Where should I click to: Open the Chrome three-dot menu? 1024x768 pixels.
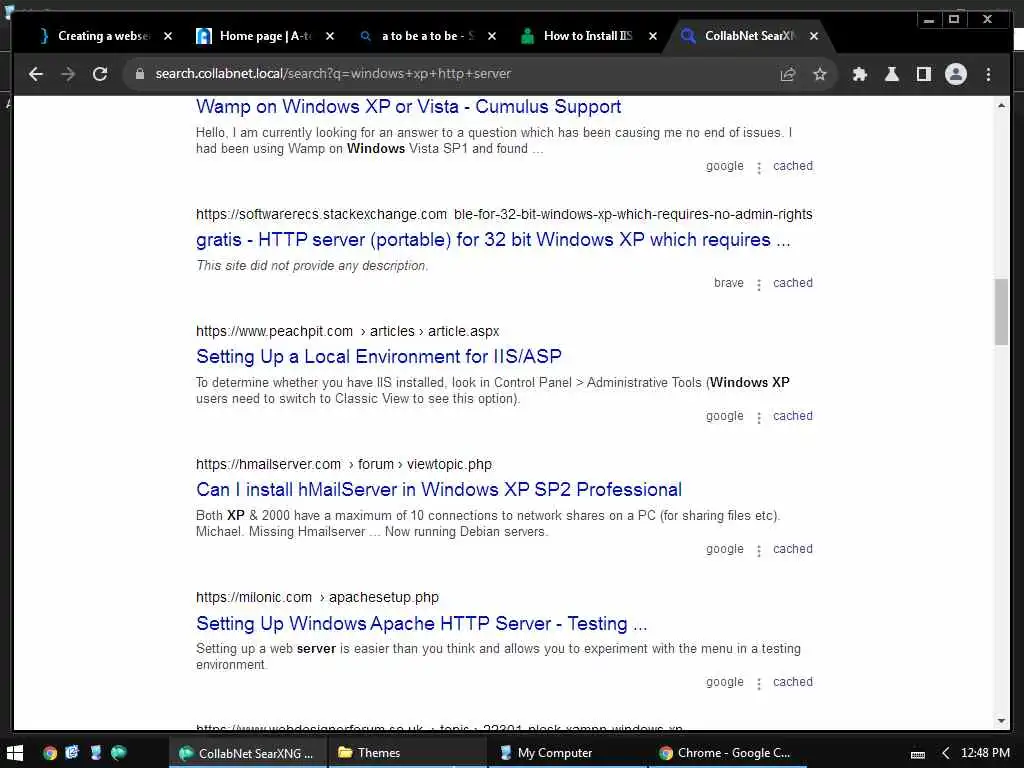coord(988,74)
